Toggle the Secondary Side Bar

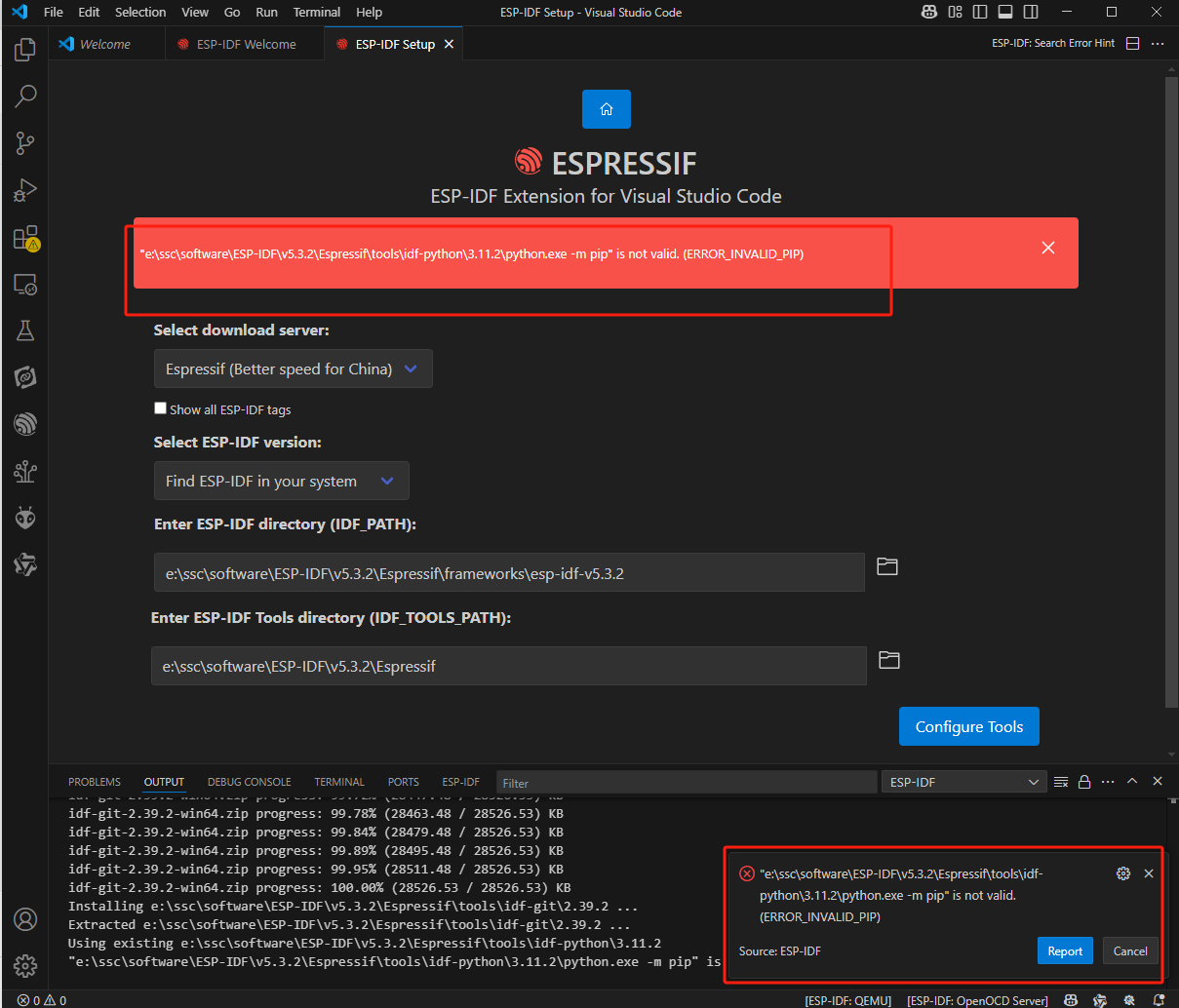1031,12
